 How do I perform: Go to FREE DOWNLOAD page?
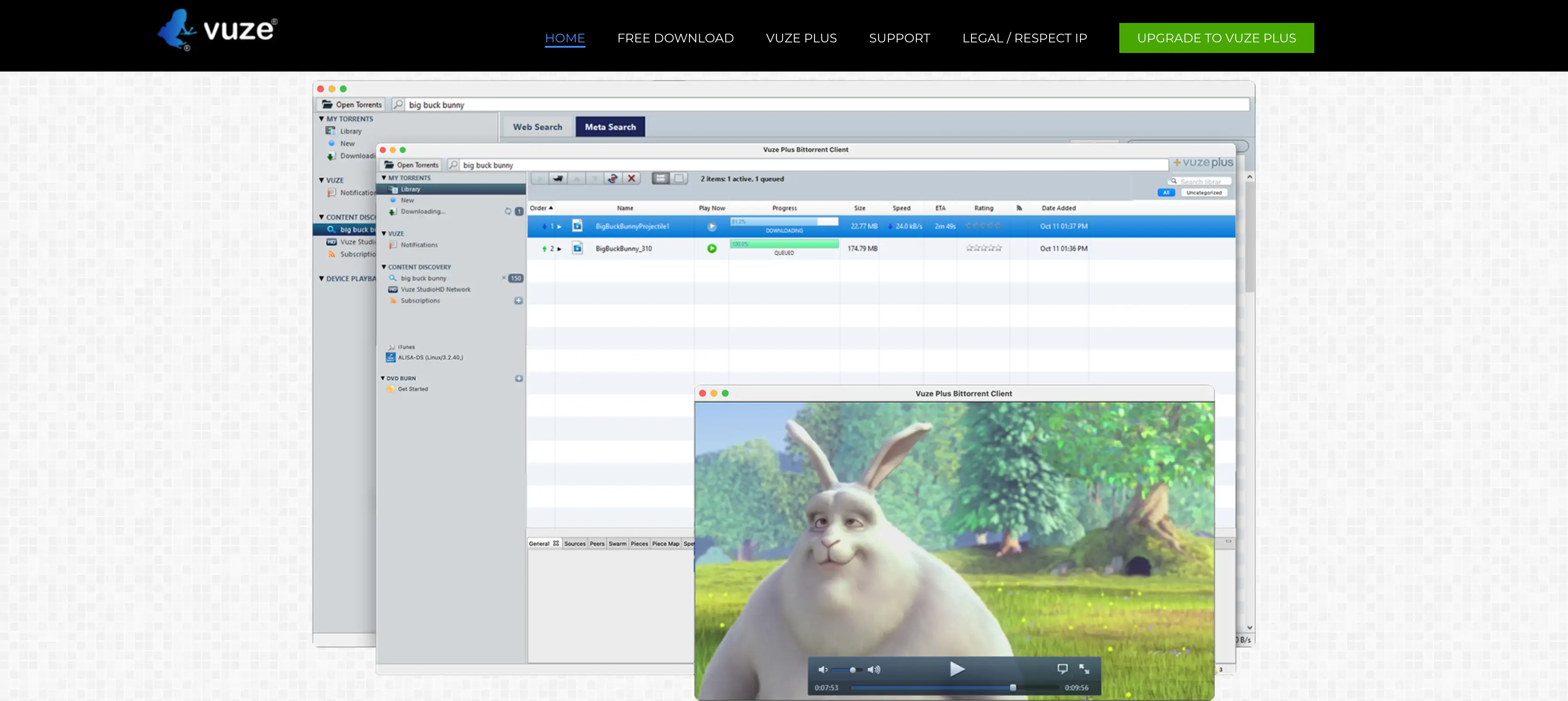click(675, 38)
